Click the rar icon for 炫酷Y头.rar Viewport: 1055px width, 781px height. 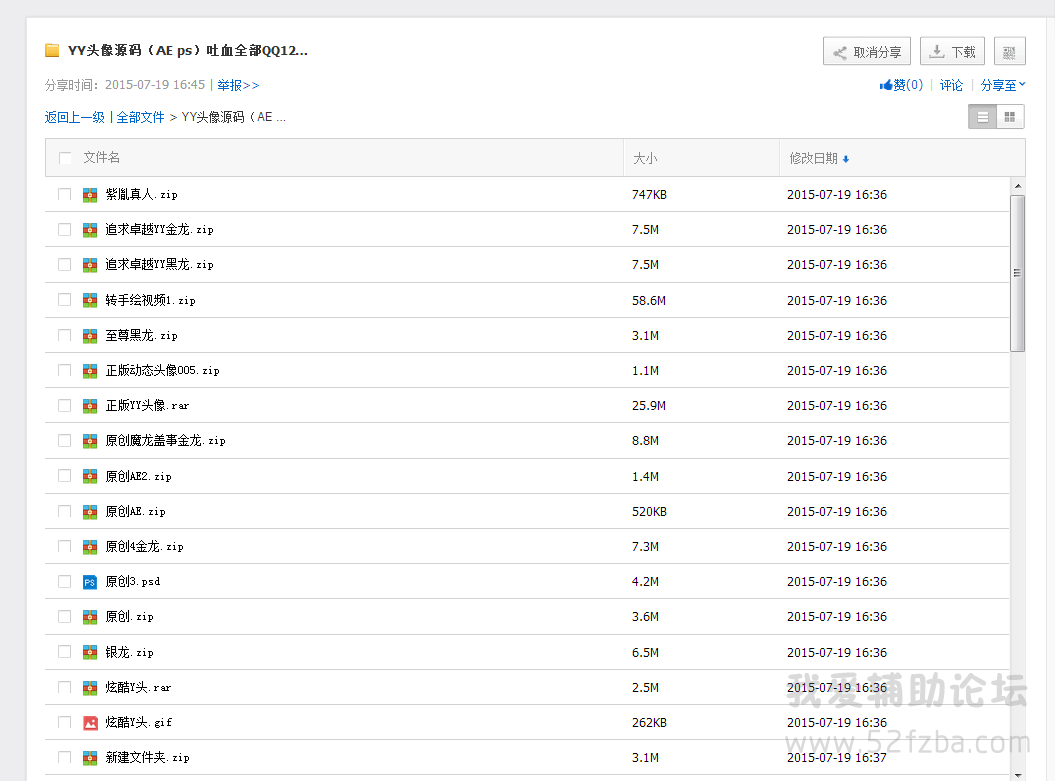tap(89, 687)
